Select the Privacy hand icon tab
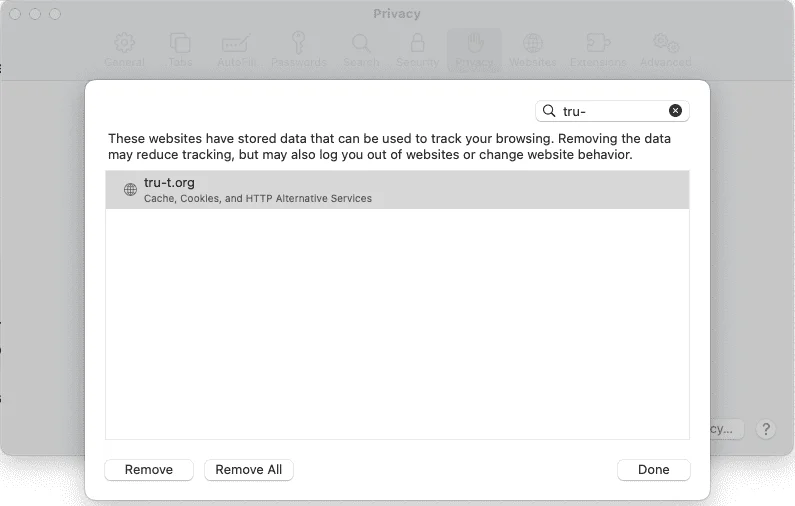Image resolution: width=795 pixels, height=506 pixels. click(474, 50)
